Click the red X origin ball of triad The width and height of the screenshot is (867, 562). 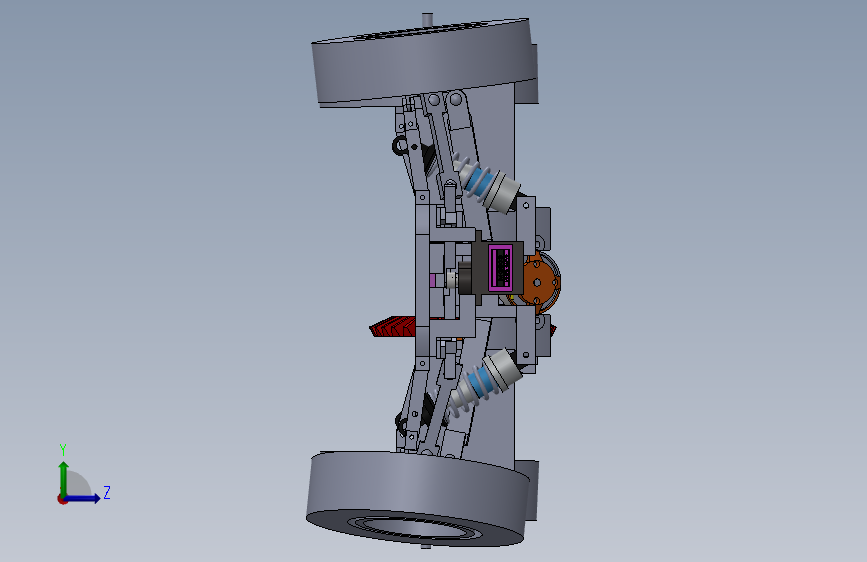[62, 499]
